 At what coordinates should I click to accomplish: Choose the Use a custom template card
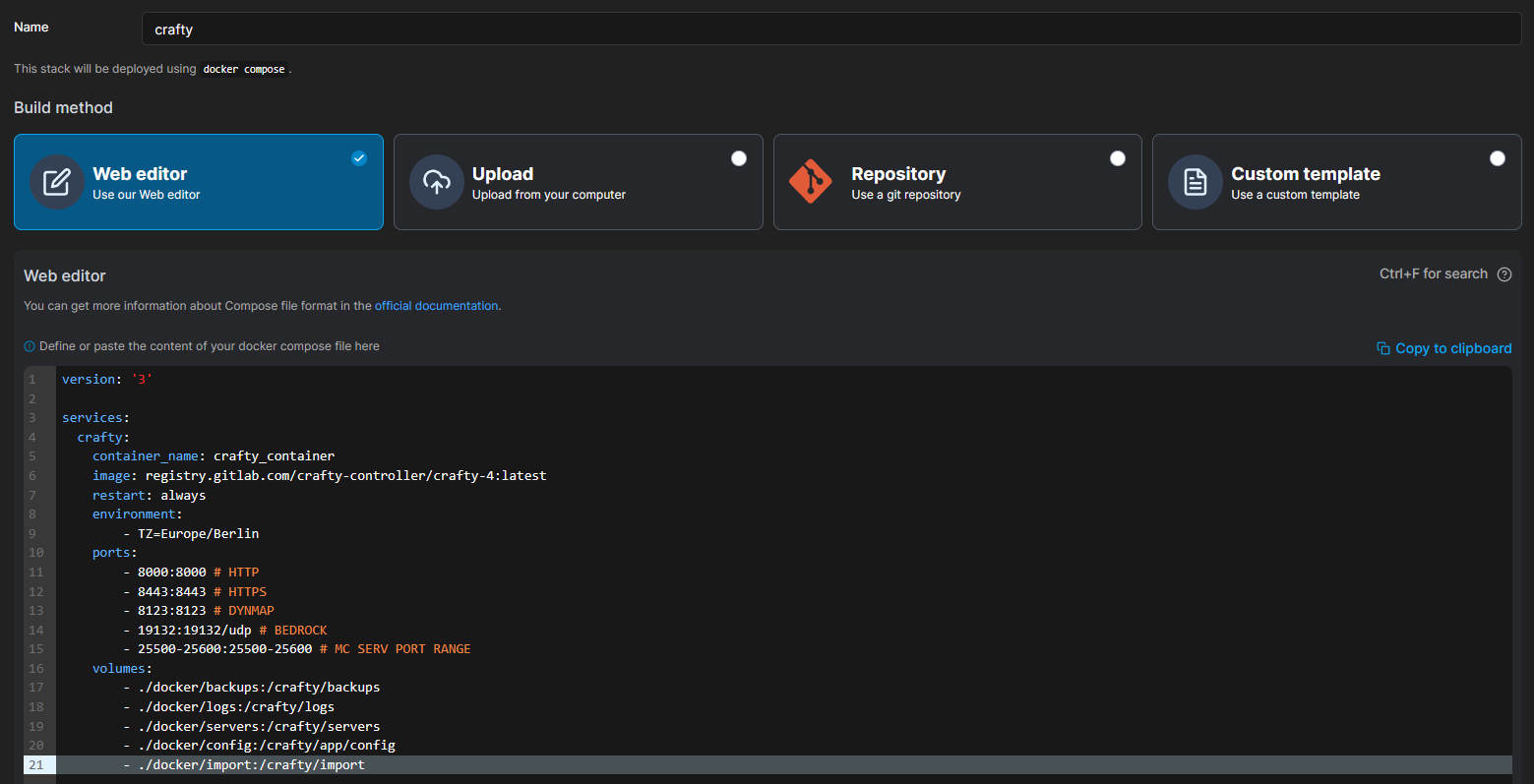pyautogui.click(x=1337, y=182)
